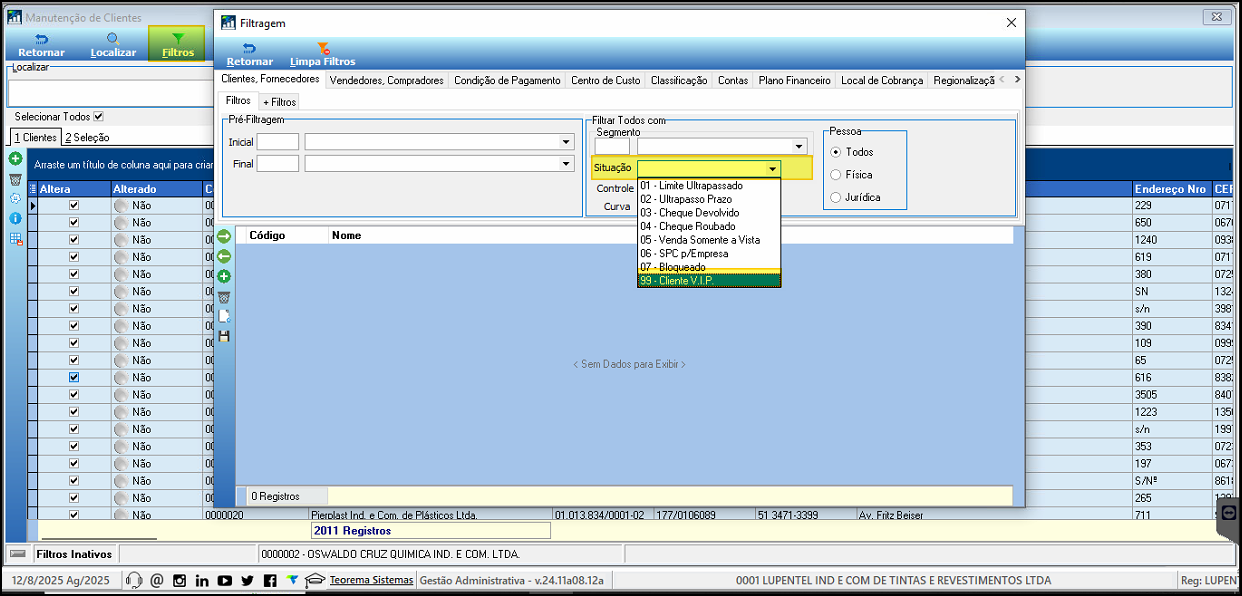Click Localizar magnifier toolbar button
The height and width of the screenshot is (596, 1242).
pyautogui.click(x=113, y=45)
